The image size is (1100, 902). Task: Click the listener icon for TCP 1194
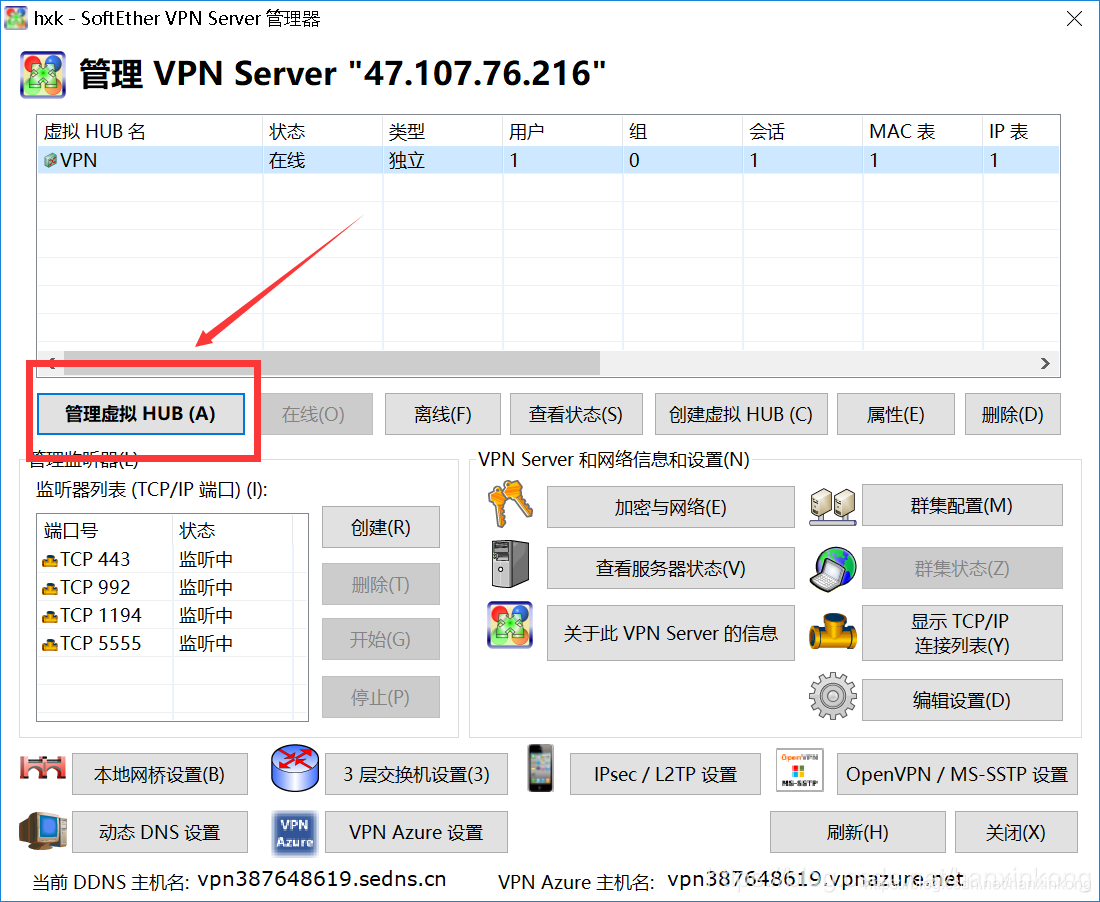point(50,617)
